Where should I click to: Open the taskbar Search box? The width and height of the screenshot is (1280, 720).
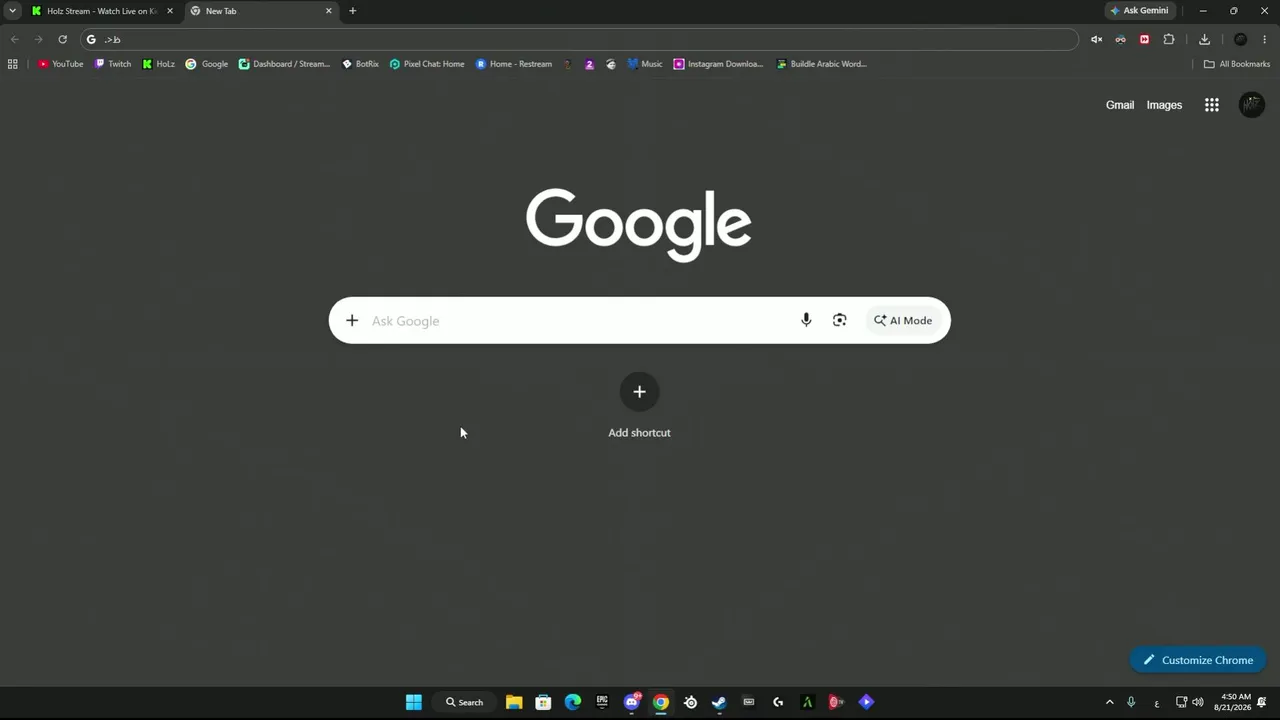[464, 702]
